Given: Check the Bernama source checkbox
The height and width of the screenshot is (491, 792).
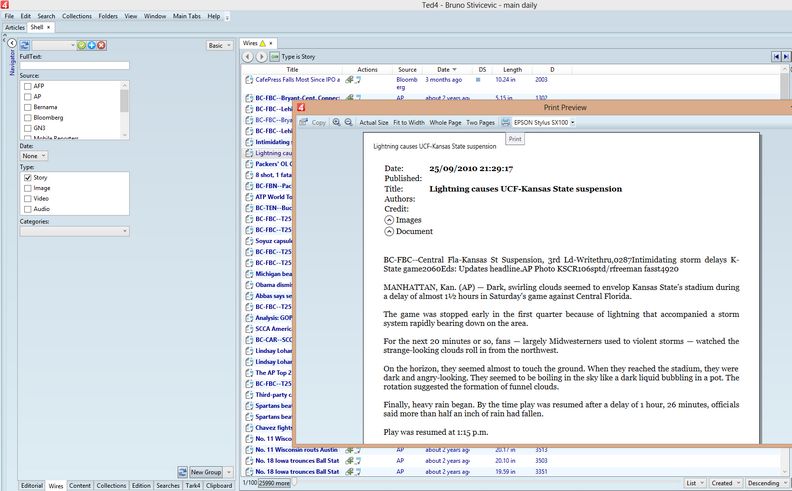Looking at the screenshot, I should pyautogui.click(x=28, y=107).
